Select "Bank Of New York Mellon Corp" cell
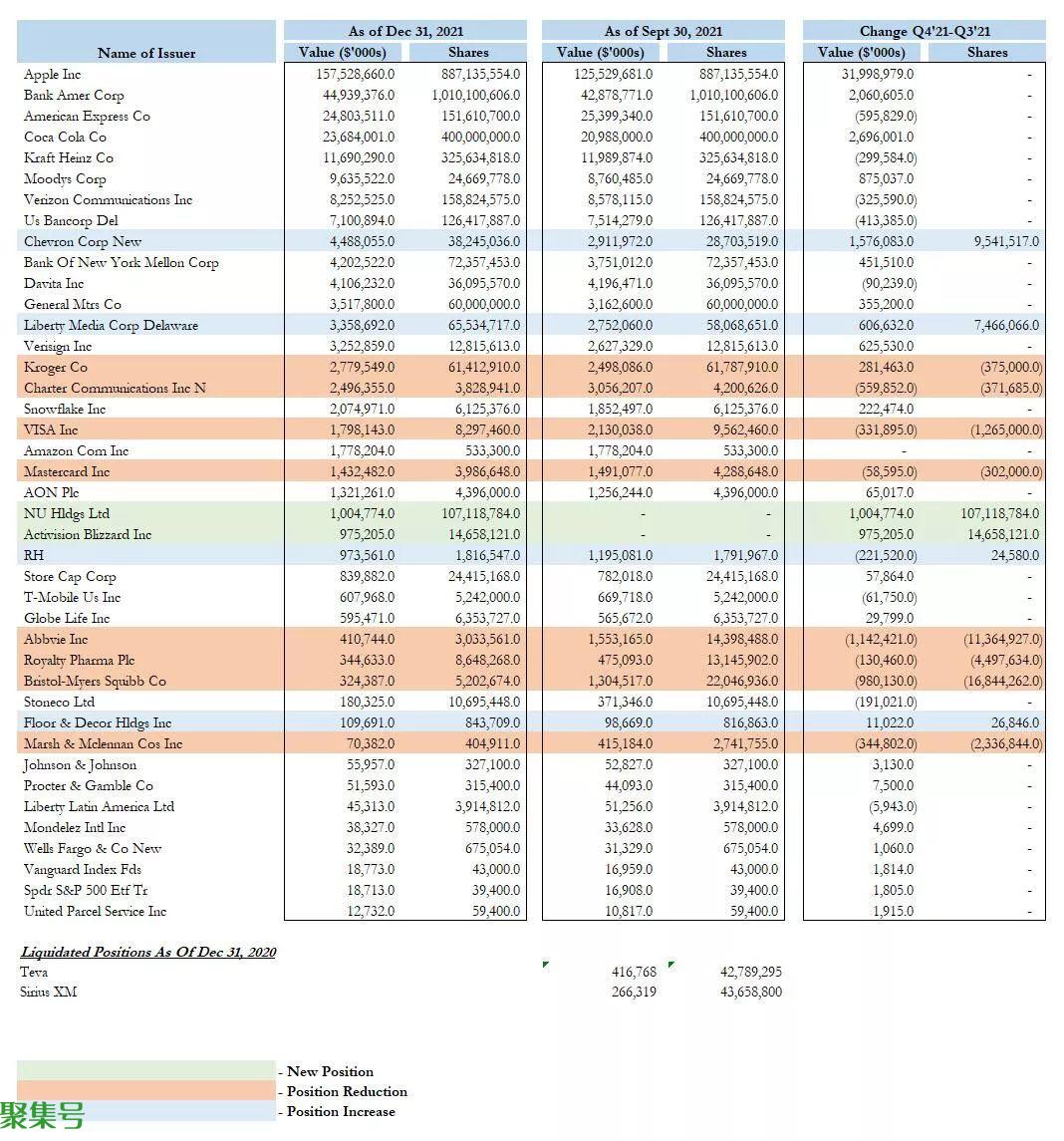Viewport: 1064px width, 1141px height. tap(121, 263)
